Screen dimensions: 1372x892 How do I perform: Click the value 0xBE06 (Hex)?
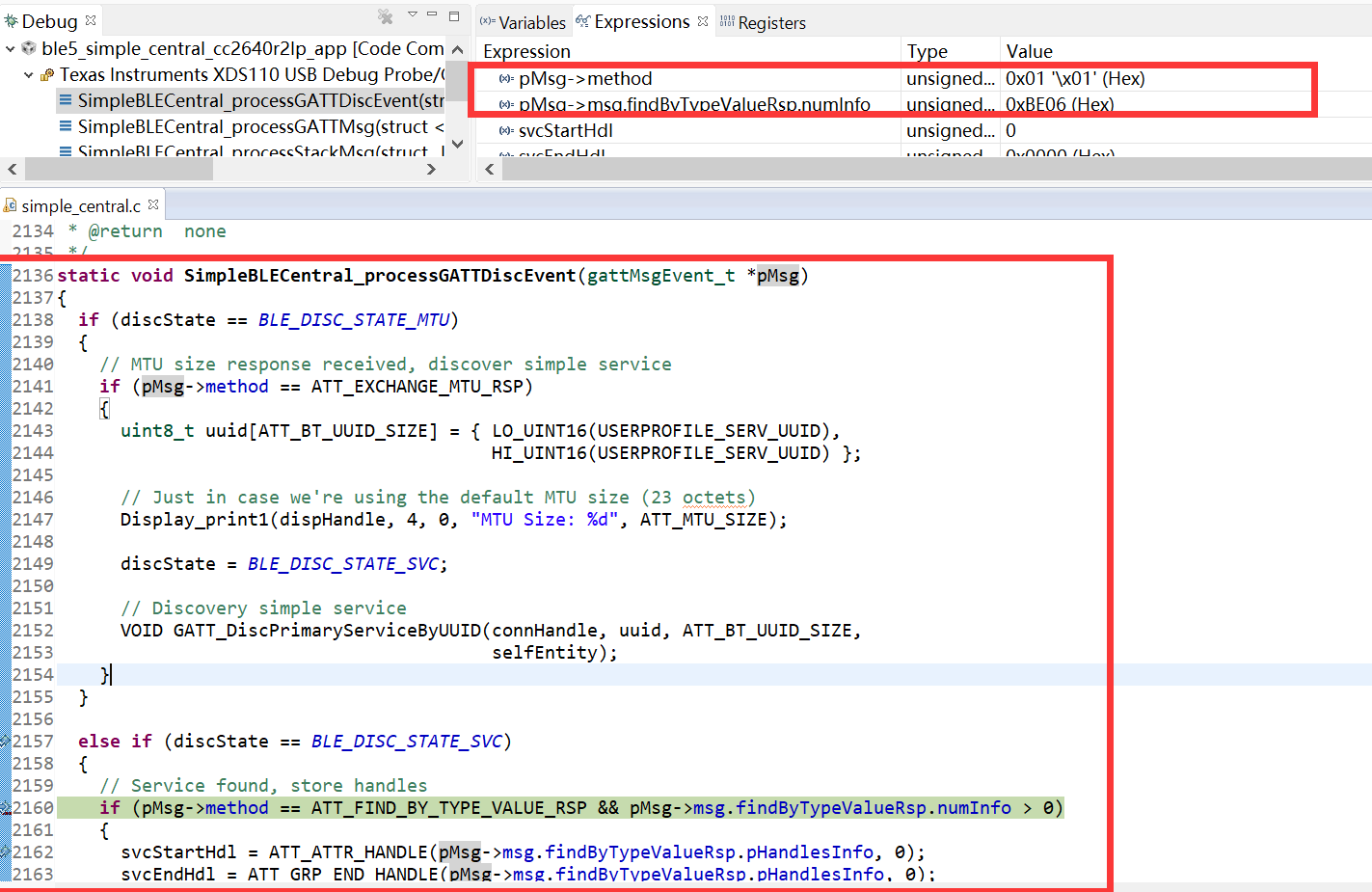coord(1060,104)
